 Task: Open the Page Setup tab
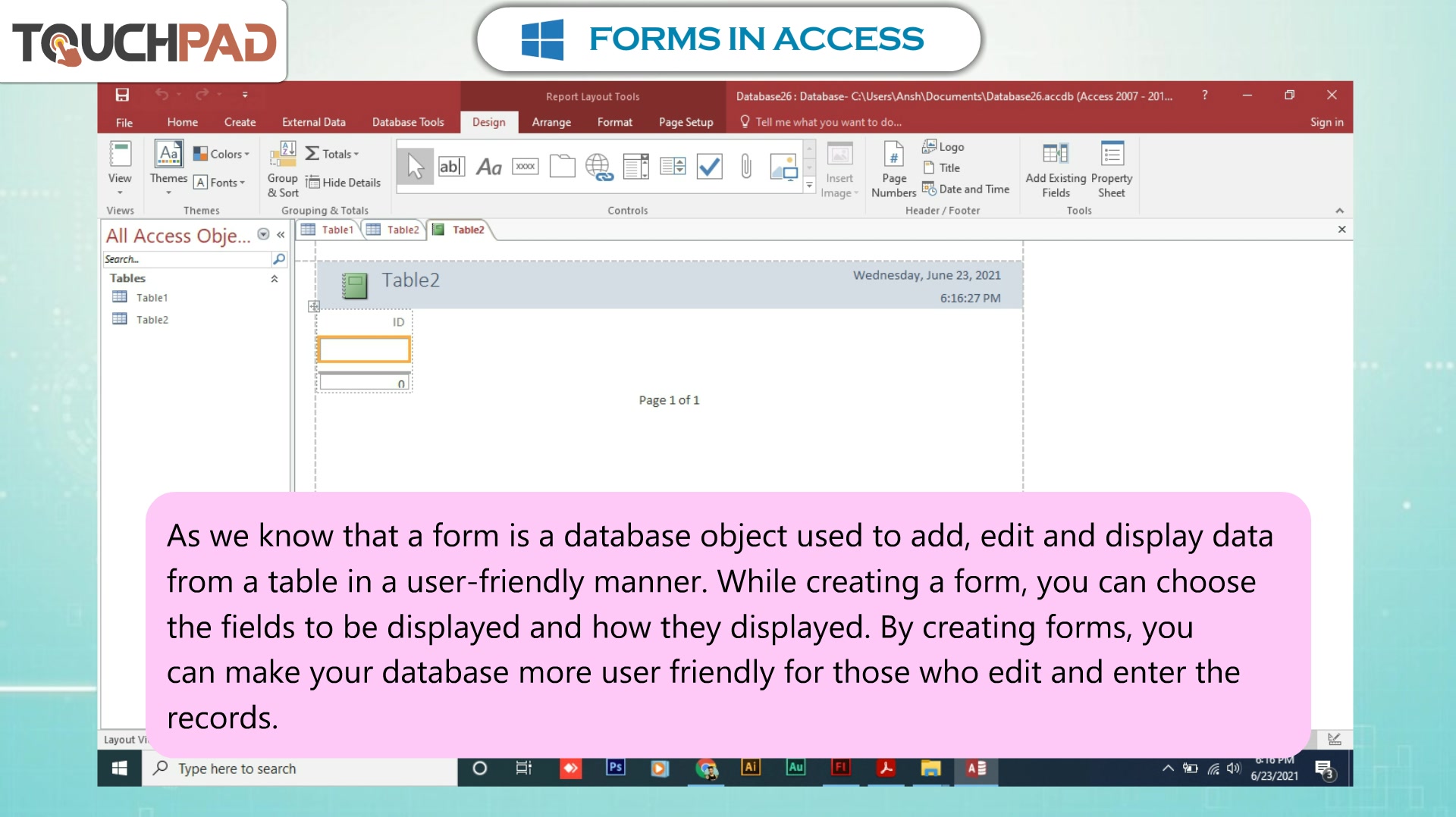click(686, 122)
